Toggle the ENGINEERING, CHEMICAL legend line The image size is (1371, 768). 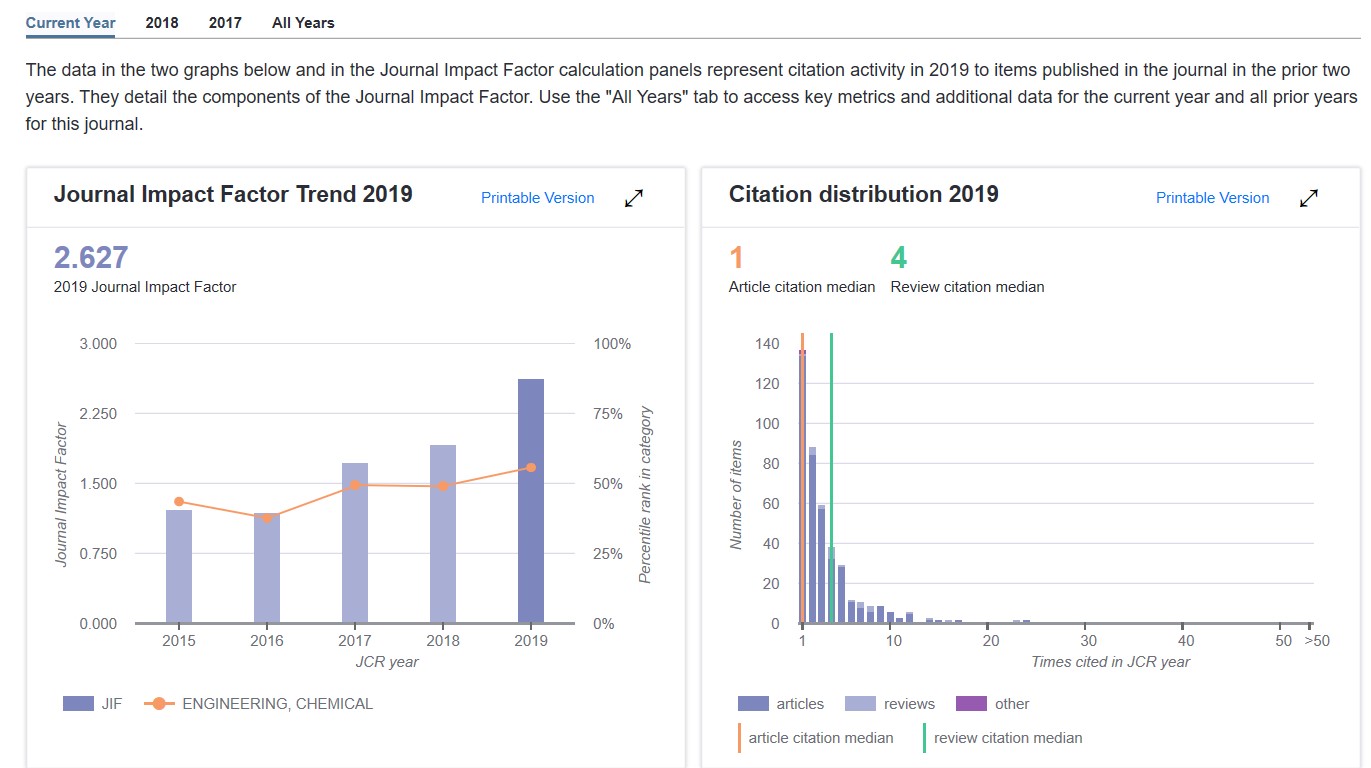click(x=259, y=704)
